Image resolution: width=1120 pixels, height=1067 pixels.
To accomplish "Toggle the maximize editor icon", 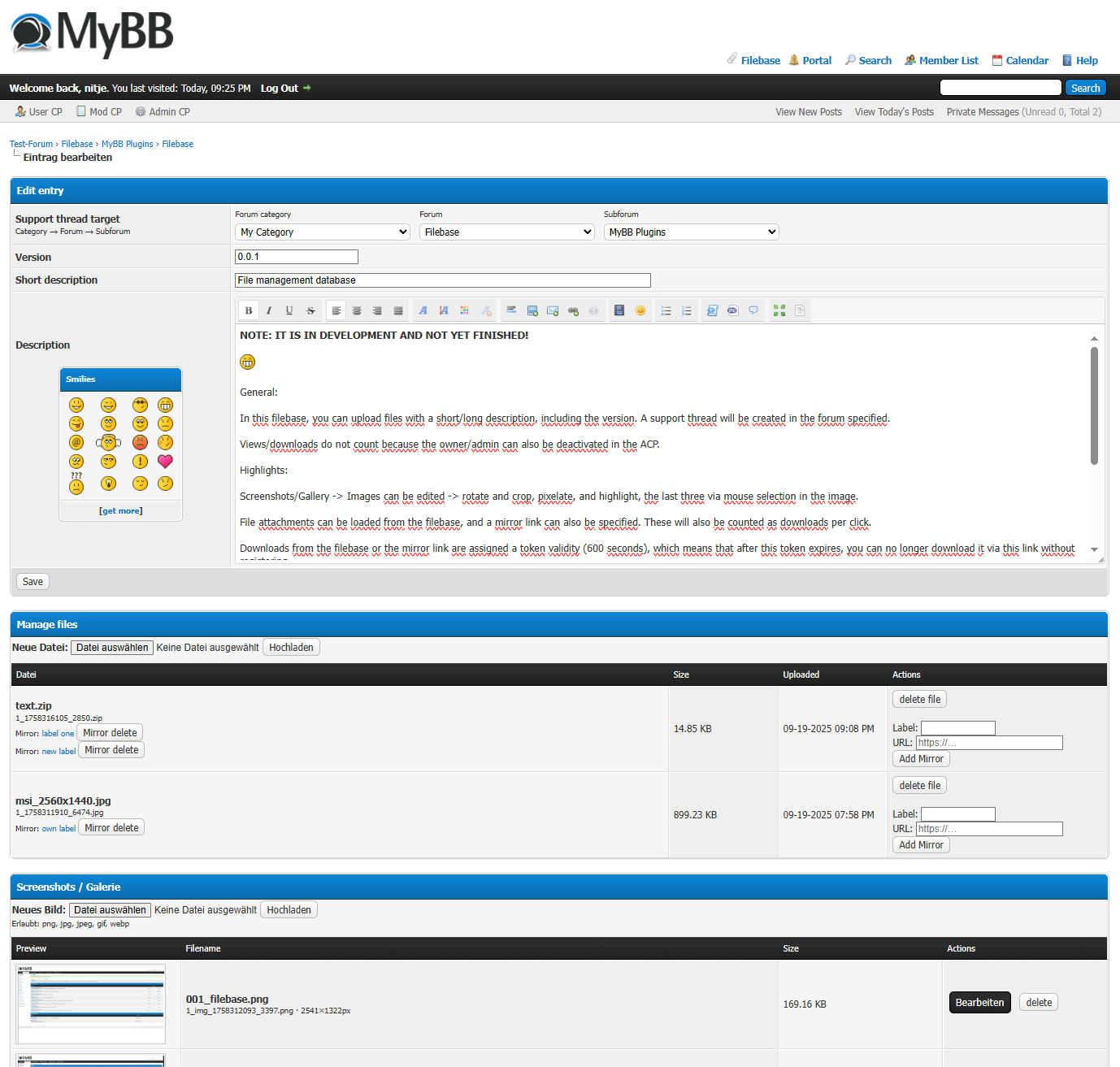I will coord(779,310).
